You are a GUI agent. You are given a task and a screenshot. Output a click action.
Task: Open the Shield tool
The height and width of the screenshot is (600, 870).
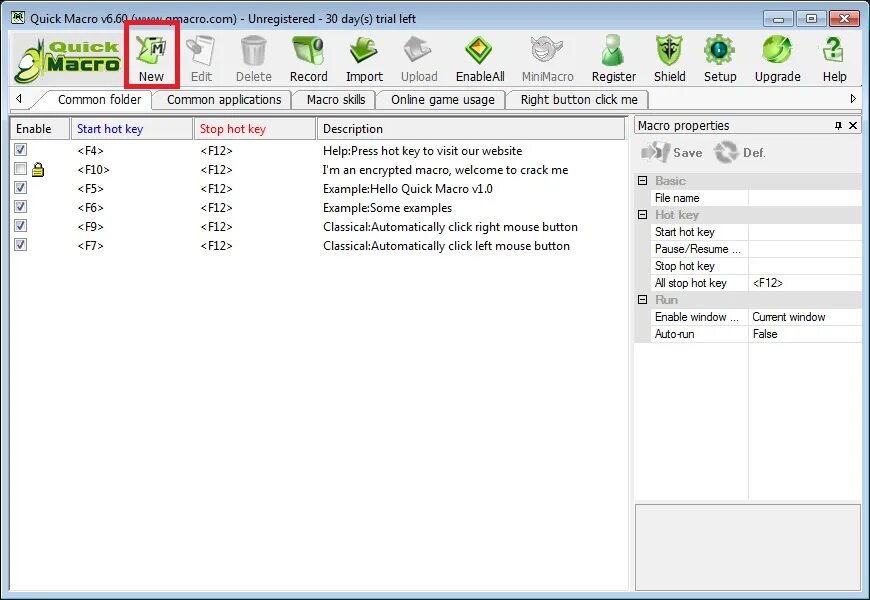pyautogui.click(x=670, y=58)
